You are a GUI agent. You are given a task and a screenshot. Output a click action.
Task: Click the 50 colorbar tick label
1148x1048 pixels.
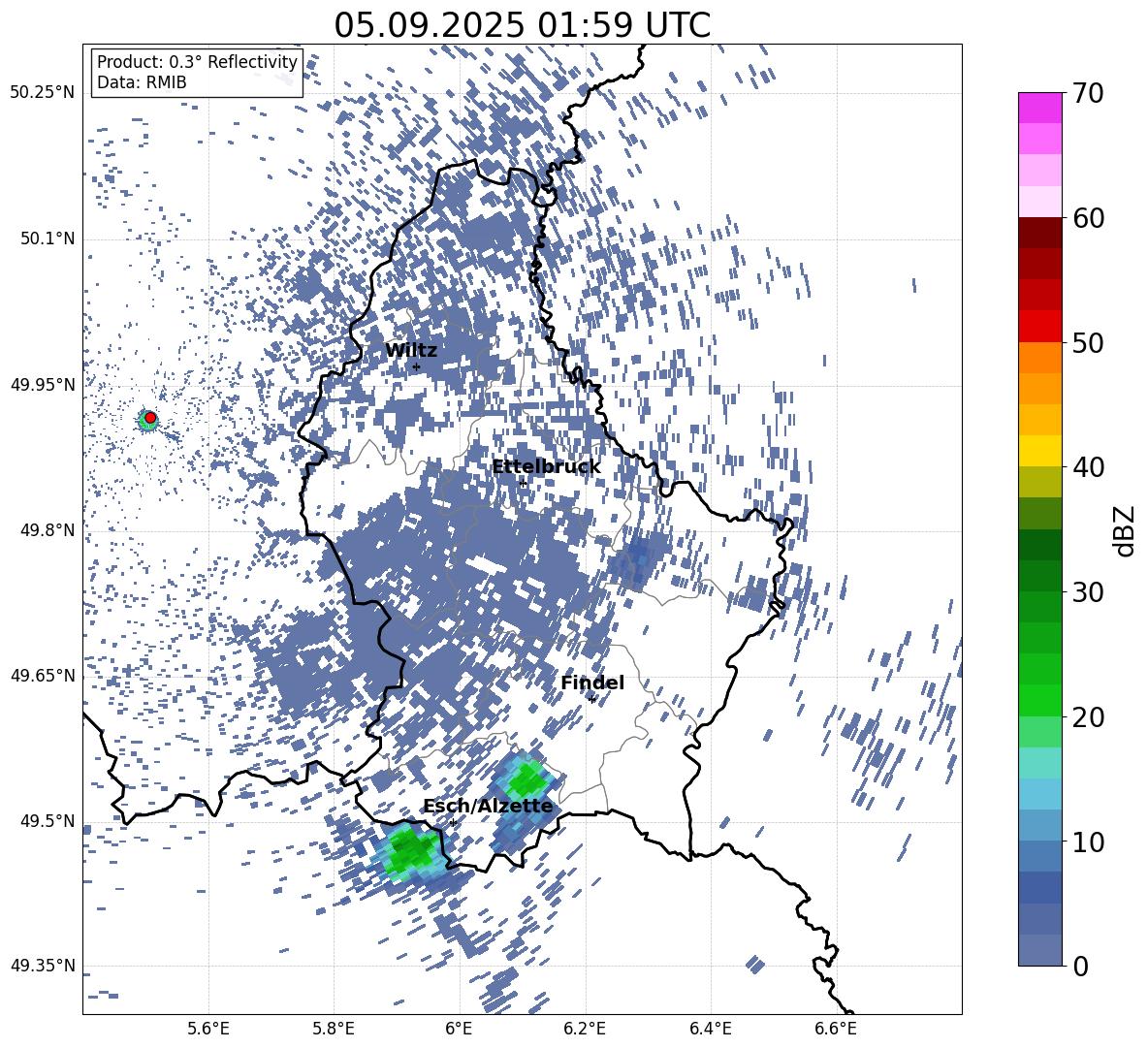tap(1089, 343)
